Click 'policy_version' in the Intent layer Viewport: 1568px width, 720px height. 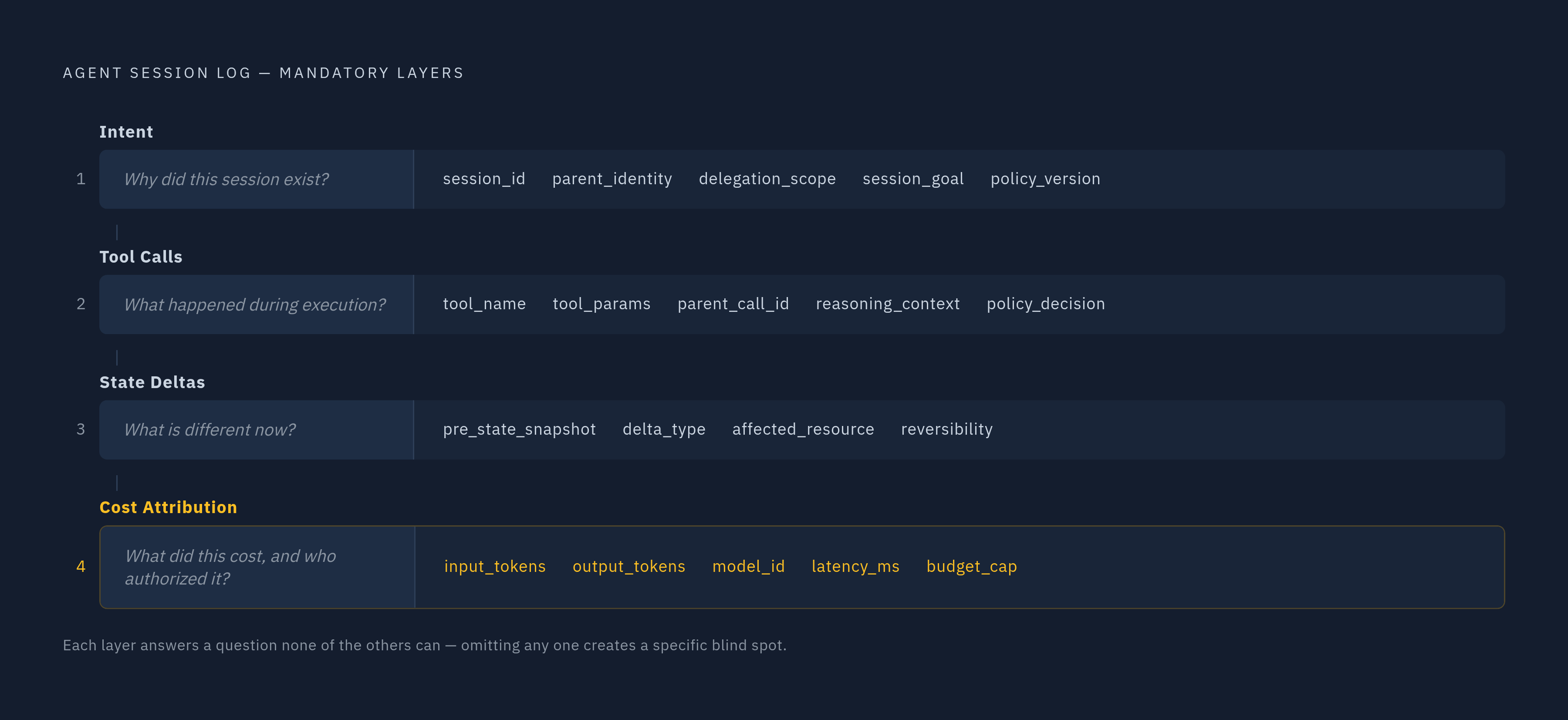(x=1045, y=179)
